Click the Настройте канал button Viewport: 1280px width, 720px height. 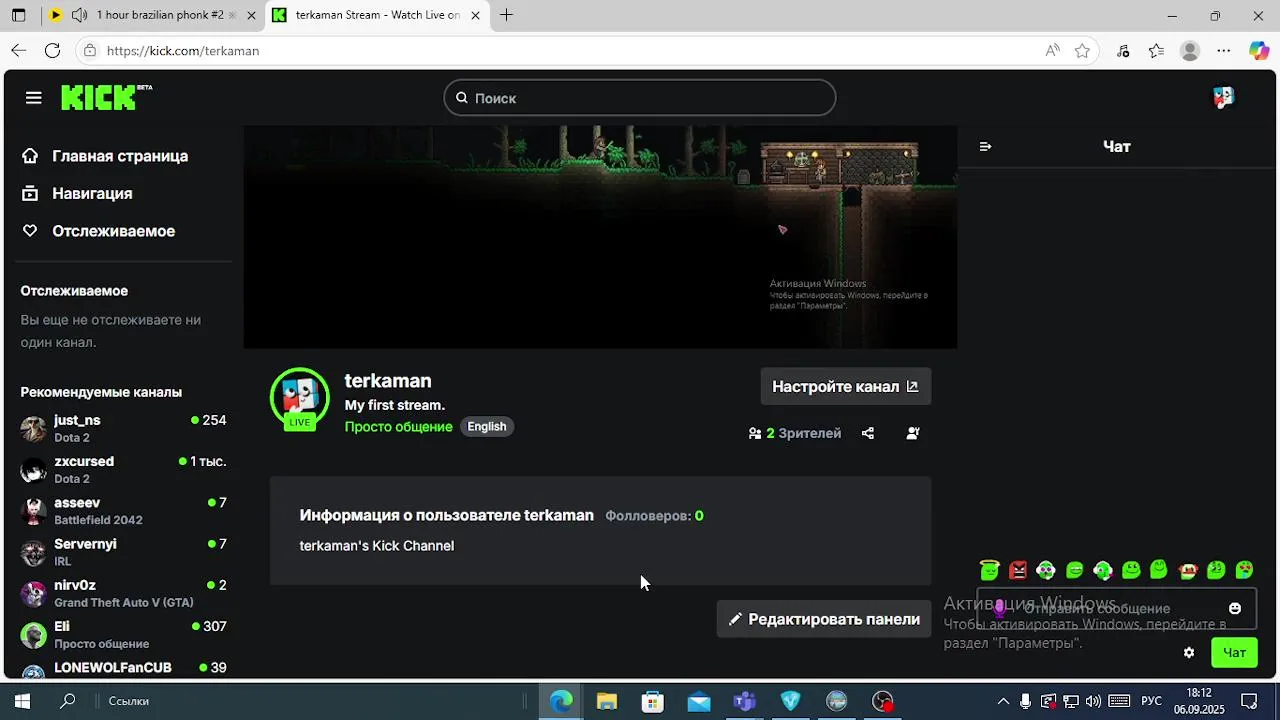(x=846, y=386)
